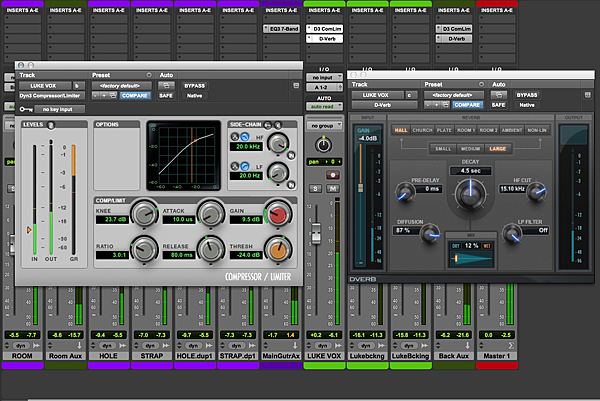The height and width of the screenshot is (401, 600).
Task: Click the orange THRESH knob in Compressor
Action: (278, 249)
